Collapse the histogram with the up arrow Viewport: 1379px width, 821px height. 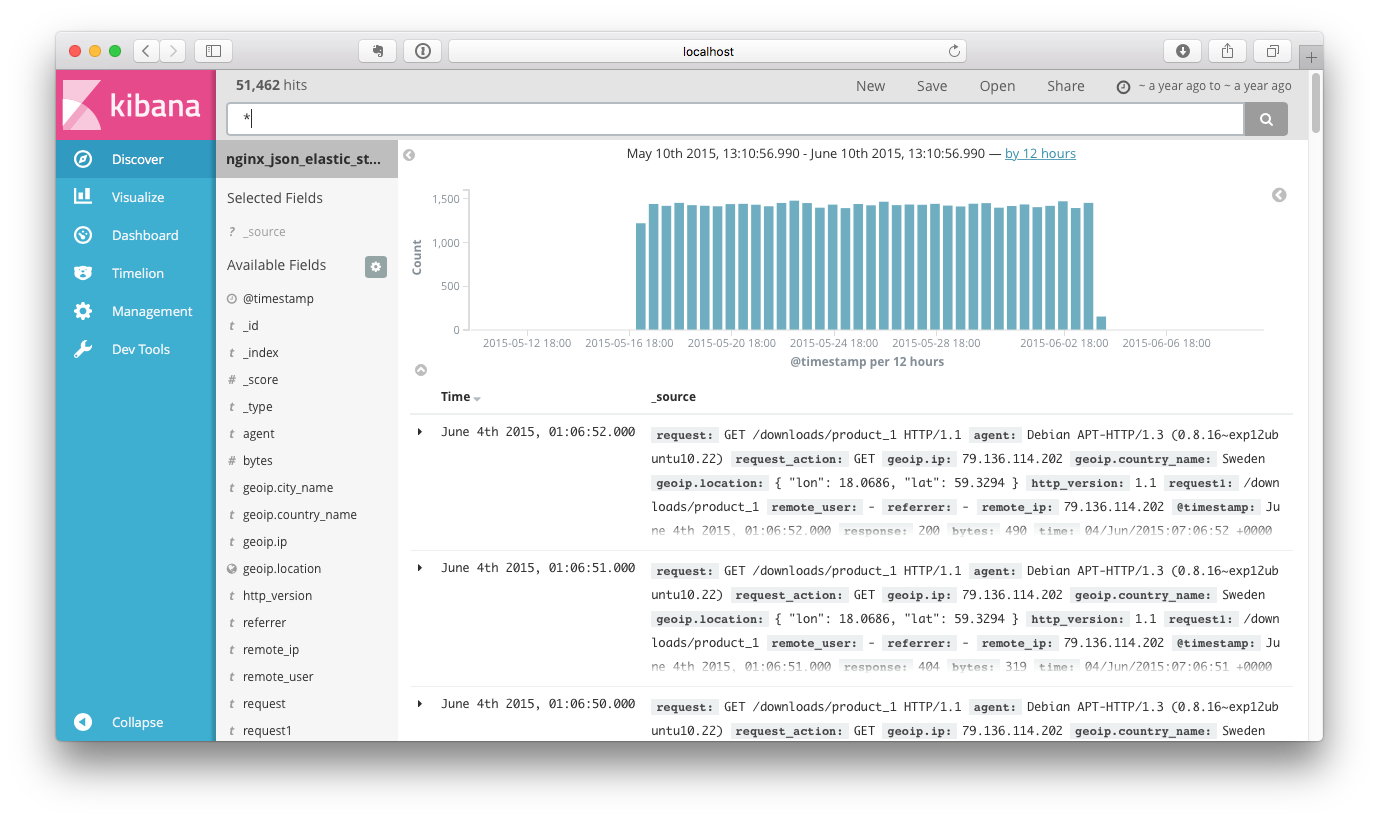(x=421, y=370)
